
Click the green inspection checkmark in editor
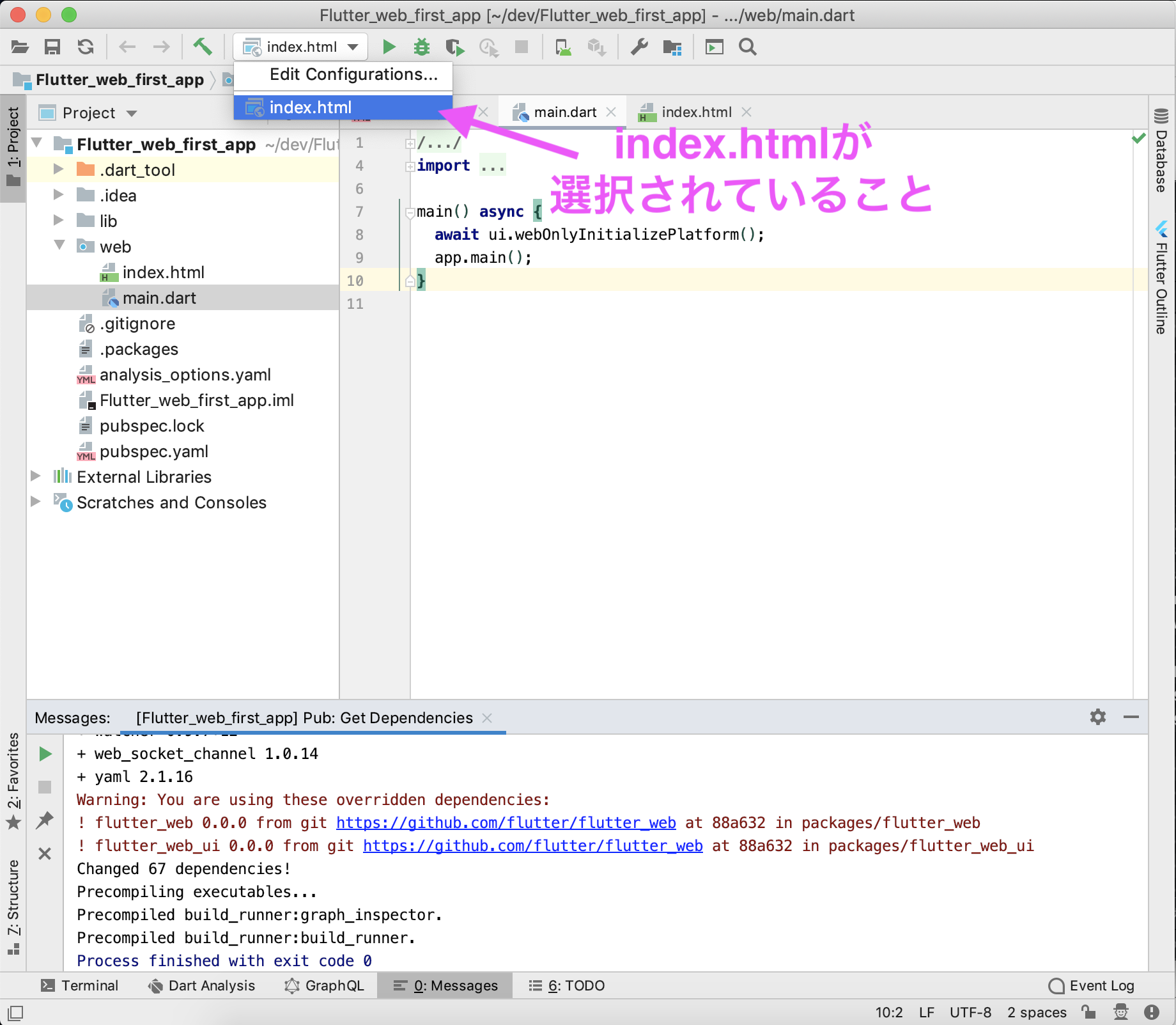[1138, 137]
